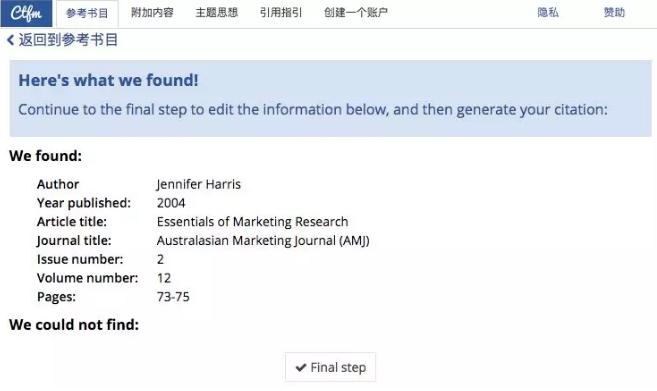Click the Final step button
The height and width of the screenshot is (391, 657).
click(x=331, y=367)
